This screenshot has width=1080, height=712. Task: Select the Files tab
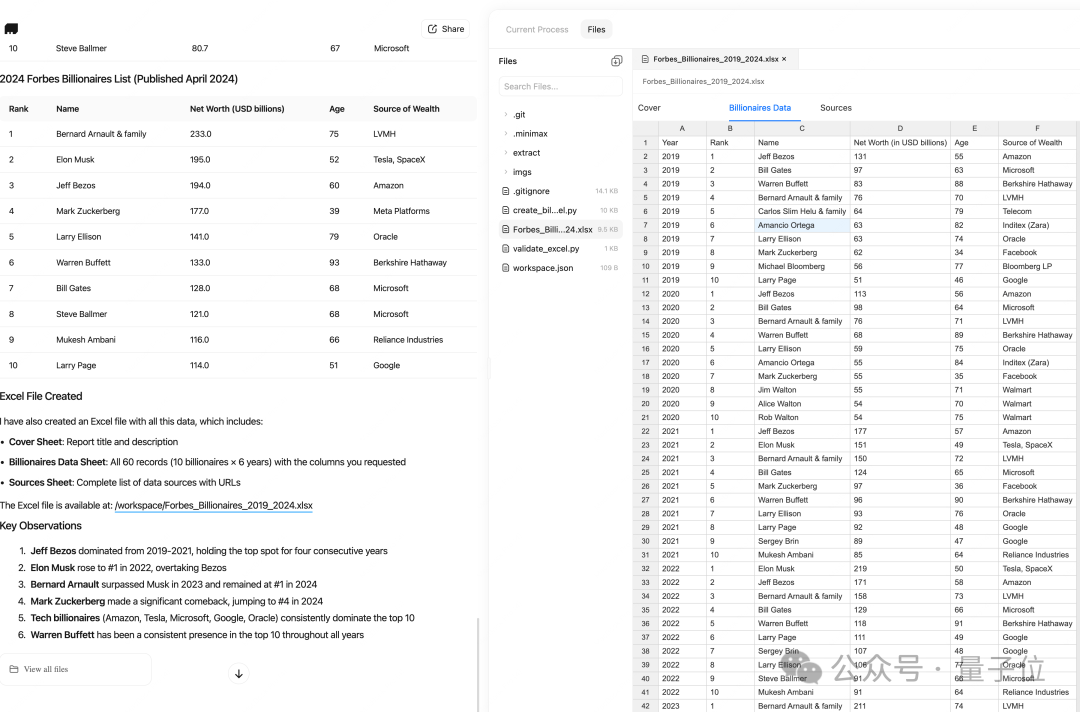point(596,30)
